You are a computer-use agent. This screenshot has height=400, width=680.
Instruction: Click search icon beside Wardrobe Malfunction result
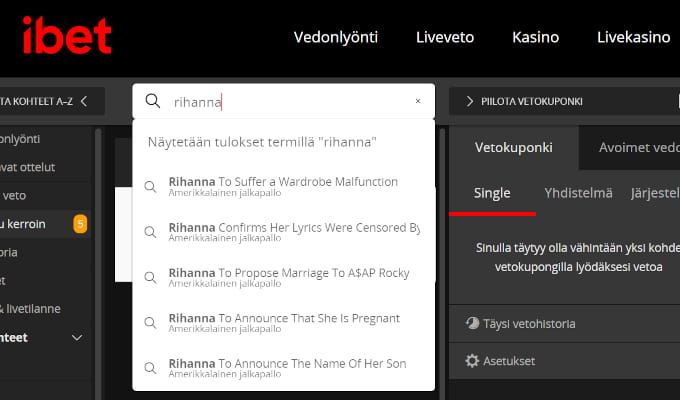pyautogui.click(x=150, y=187)
